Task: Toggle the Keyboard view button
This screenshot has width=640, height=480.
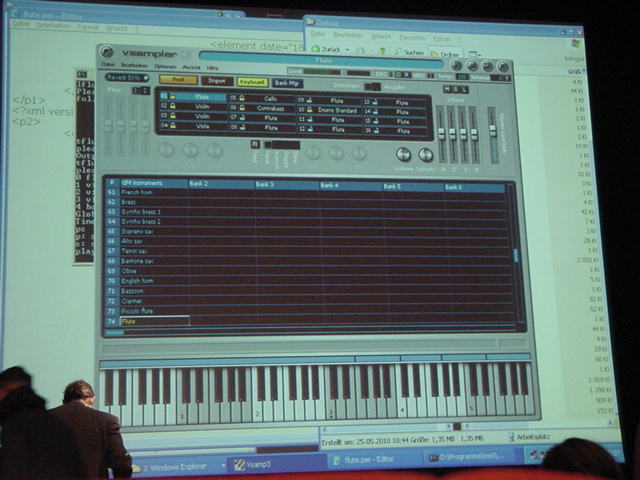Action: (252, 82)
